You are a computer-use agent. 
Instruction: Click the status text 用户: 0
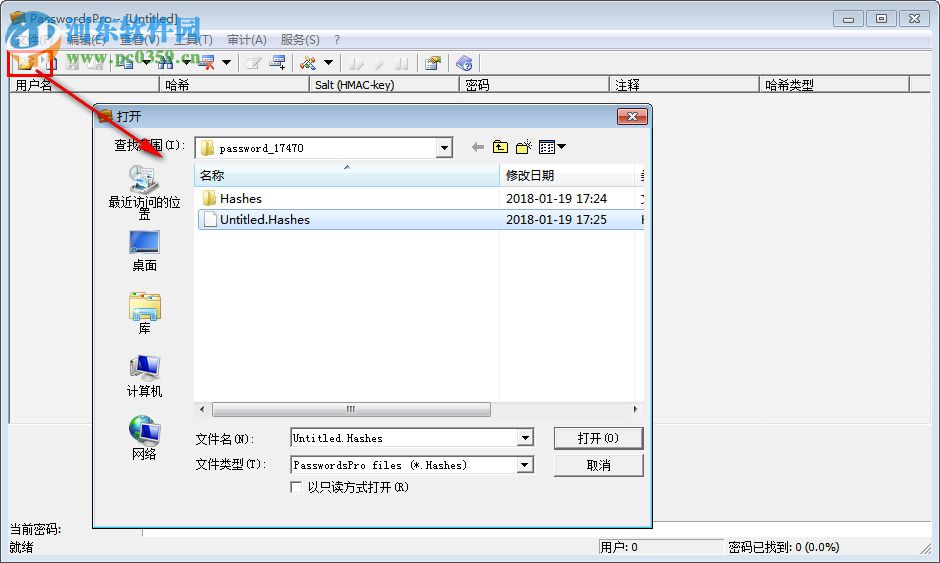pos(619,547)
